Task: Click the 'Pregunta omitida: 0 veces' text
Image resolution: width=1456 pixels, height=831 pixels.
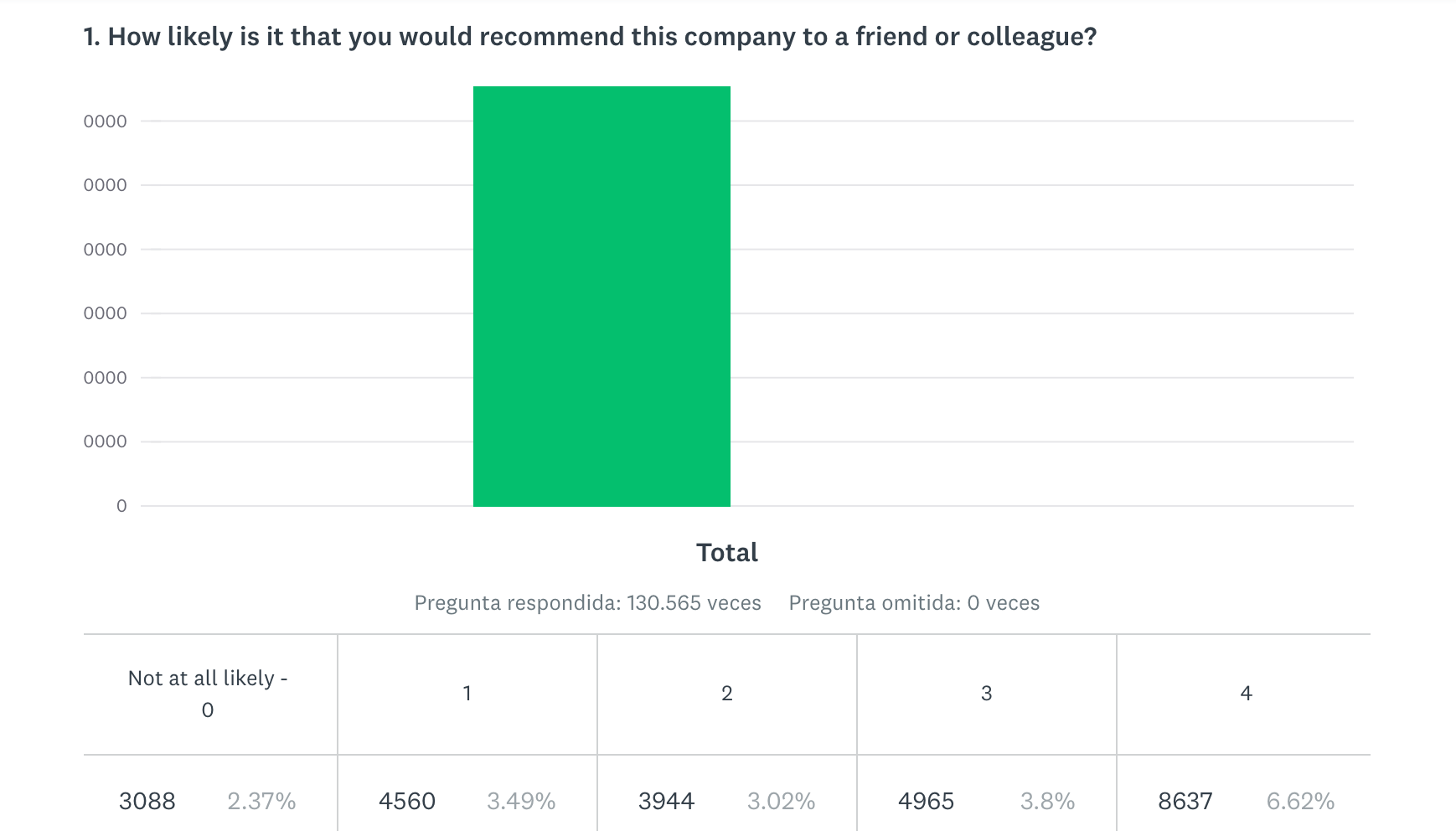Action: tap(914, 603)
